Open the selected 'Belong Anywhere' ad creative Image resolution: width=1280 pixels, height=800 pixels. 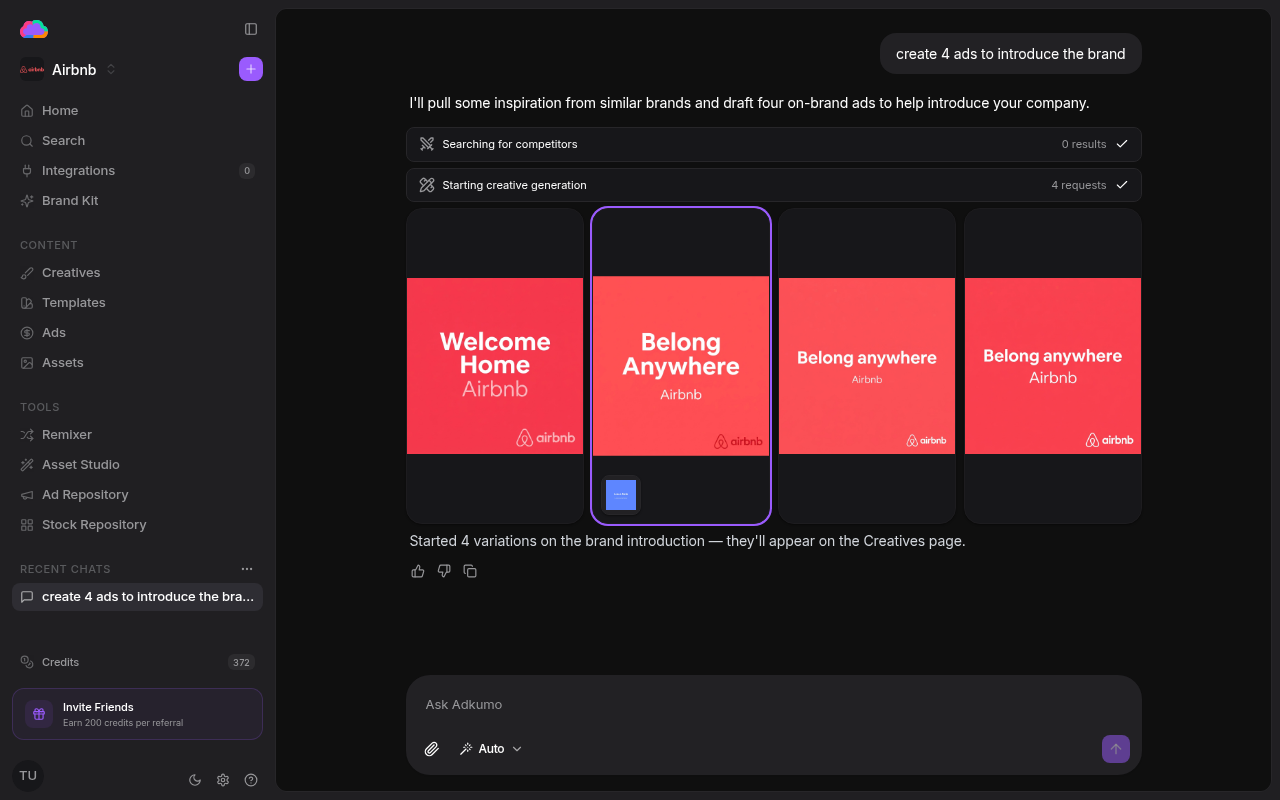point(681,366)
